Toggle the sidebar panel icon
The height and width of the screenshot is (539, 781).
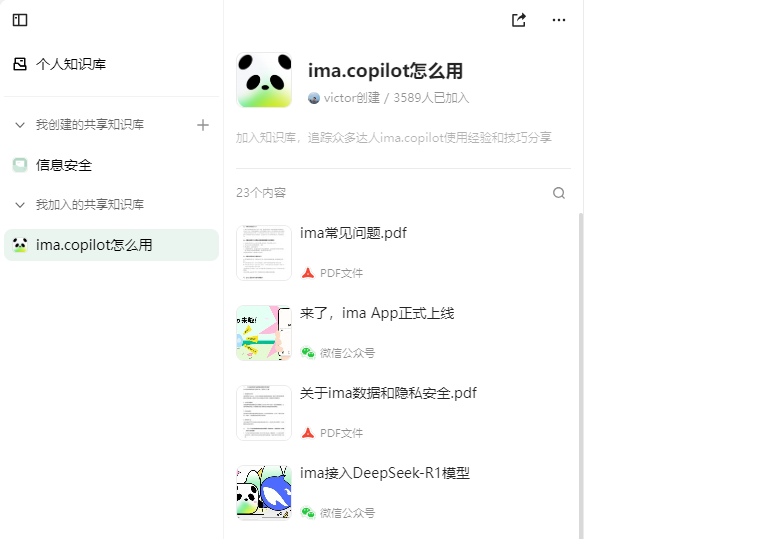pos(20,20)
